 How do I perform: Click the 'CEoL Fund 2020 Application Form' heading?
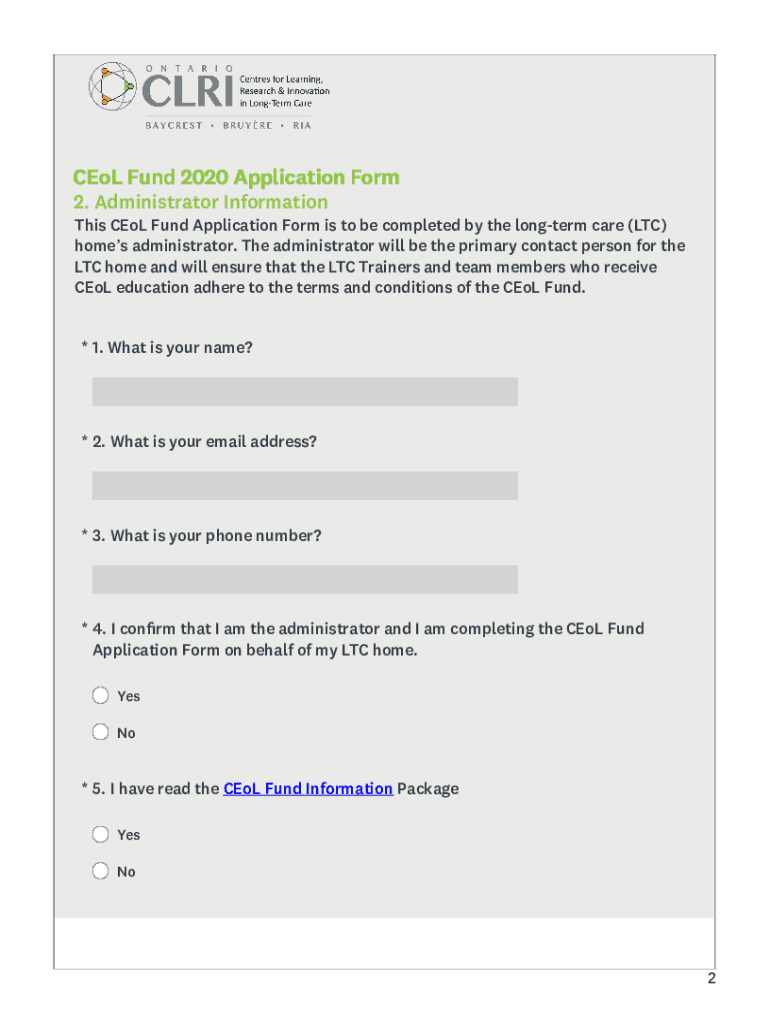pyautogui.click(x=236, y=178)
